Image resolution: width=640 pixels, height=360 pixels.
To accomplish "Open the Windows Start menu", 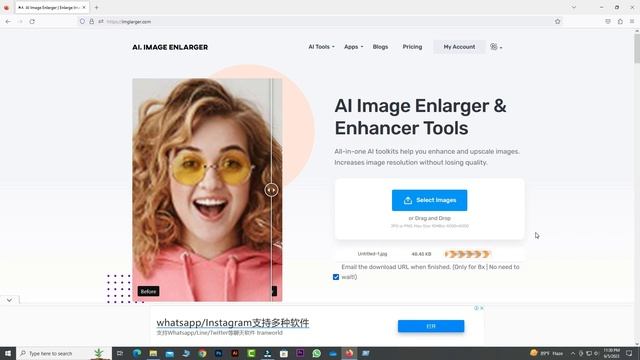I will [8, 353].
